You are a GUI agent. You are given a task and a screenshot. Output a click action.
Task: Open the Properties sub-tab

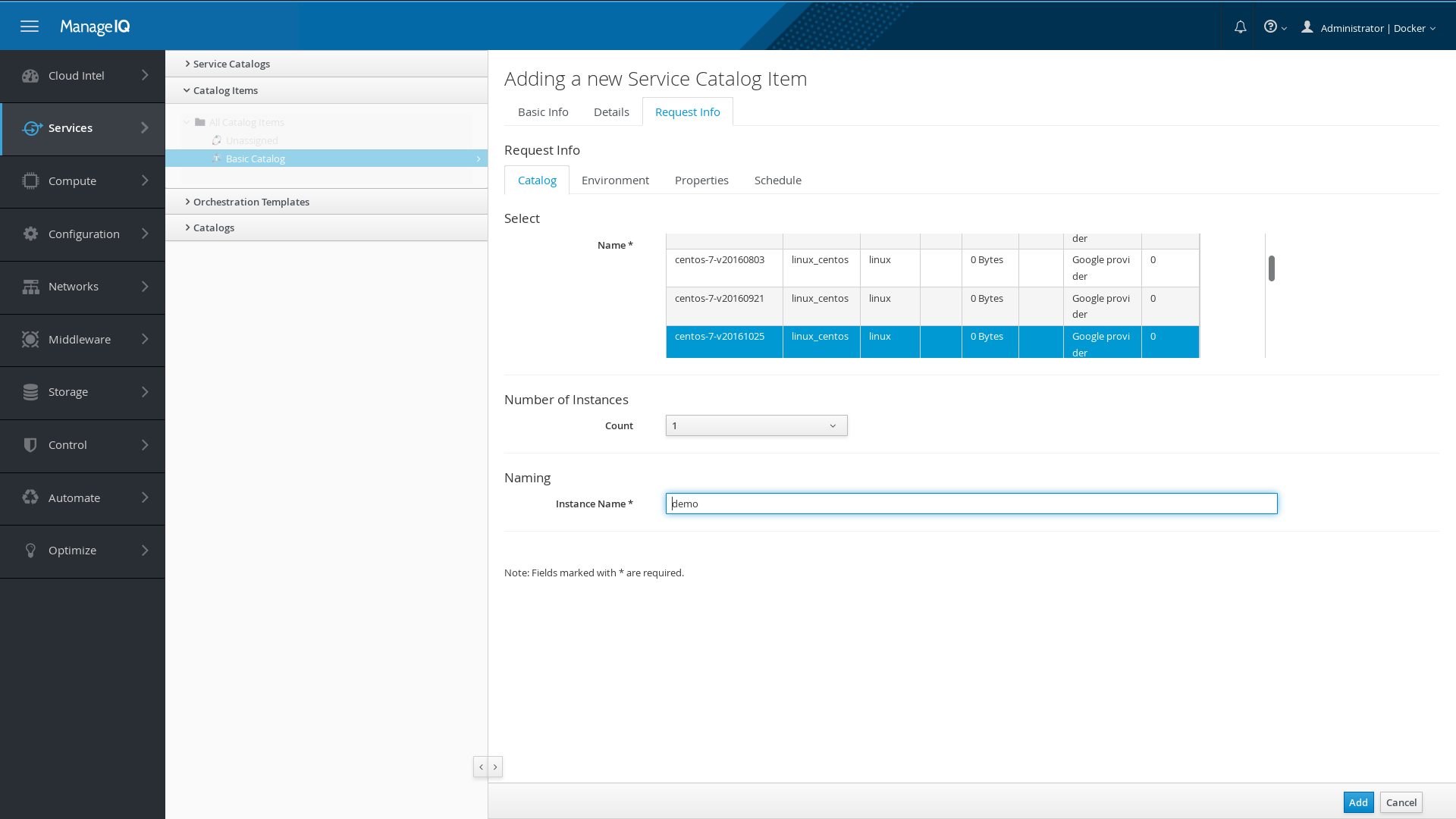click(x=701, y=180)
